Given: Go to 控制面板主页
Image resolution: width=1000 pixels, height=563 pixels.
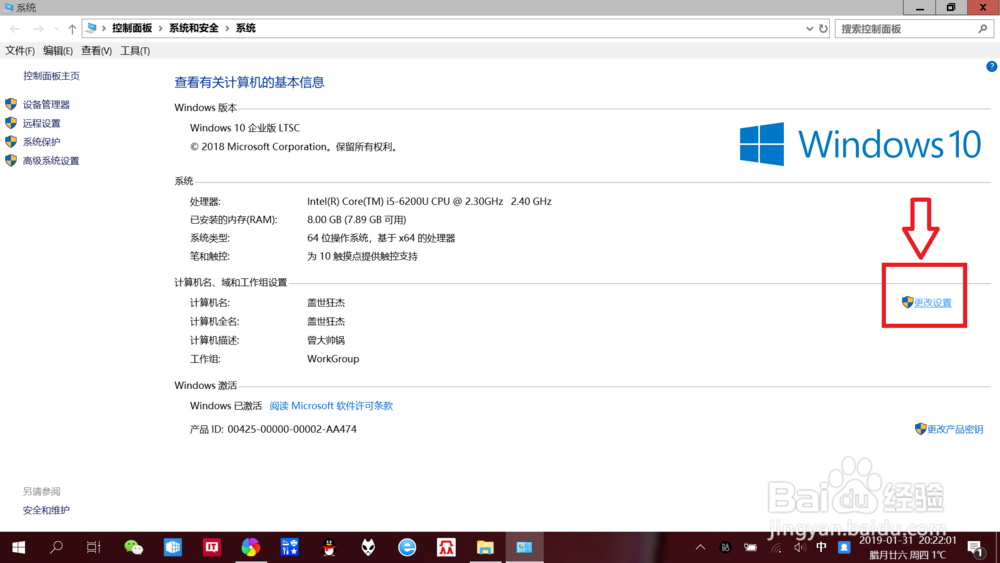Looking at the screenshot, I should (51, 76).
